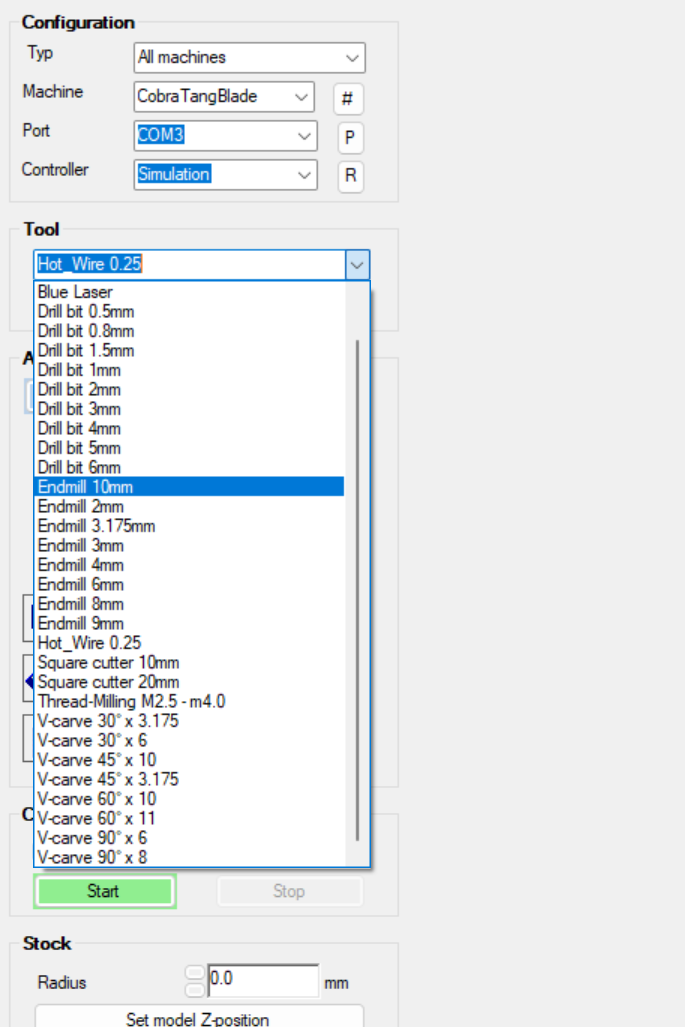
Task: Select V-carve 45° x 3.175 tool
Action: pos(189,779)
